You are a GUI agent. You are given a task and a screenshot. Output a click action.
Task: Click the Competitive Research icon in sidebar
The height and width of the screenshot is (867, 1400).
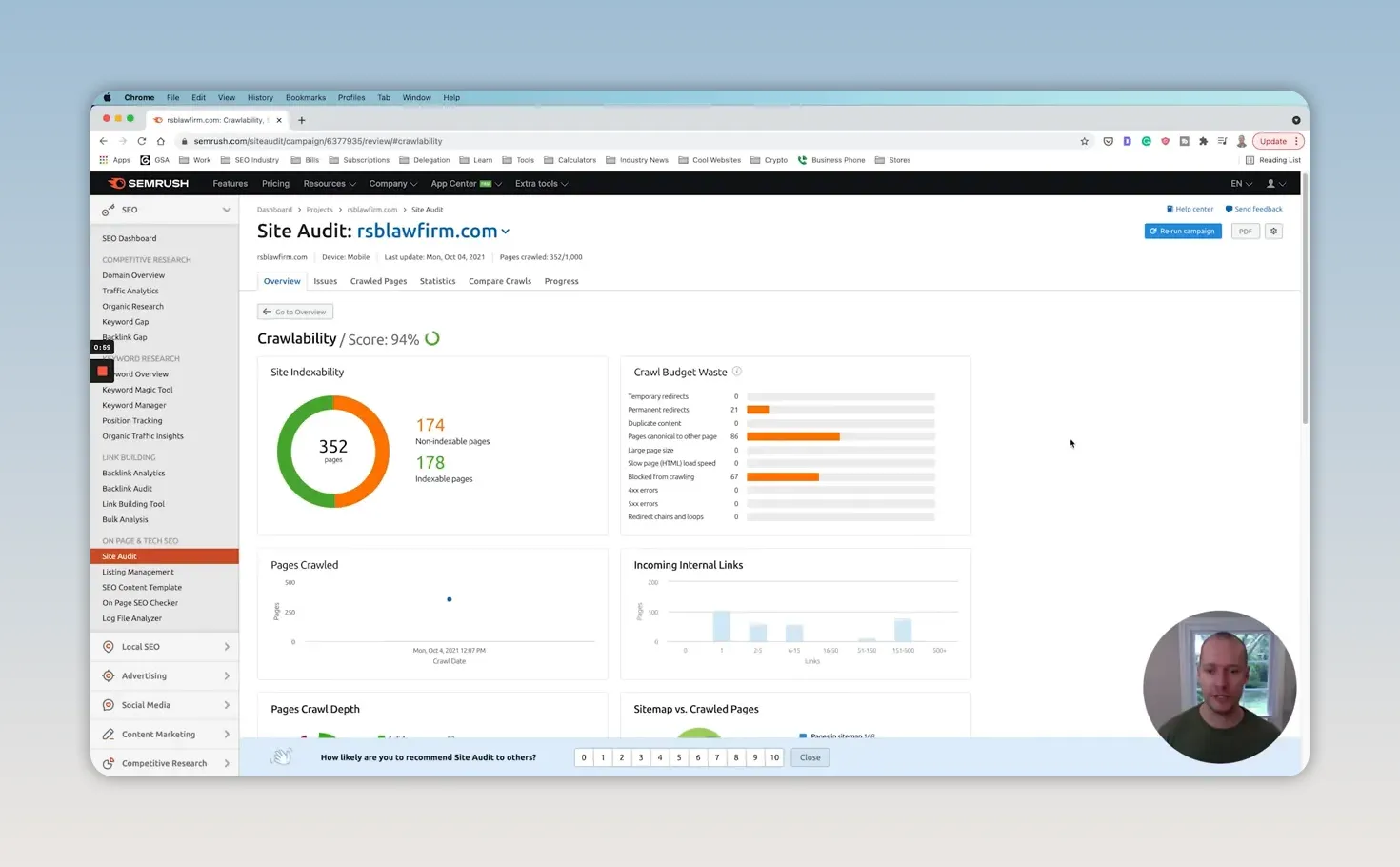109,763
